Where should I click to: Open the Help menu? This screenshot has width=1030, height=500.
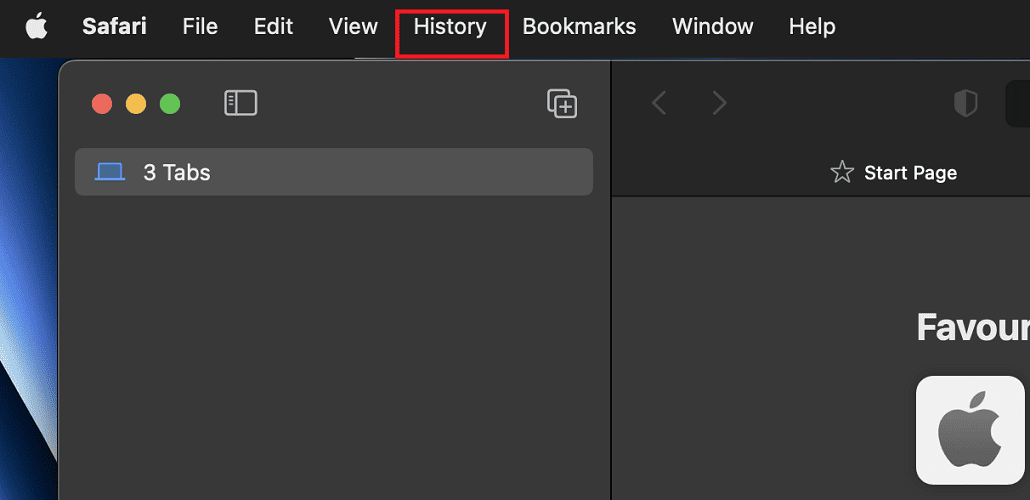[x=812, y=27]
